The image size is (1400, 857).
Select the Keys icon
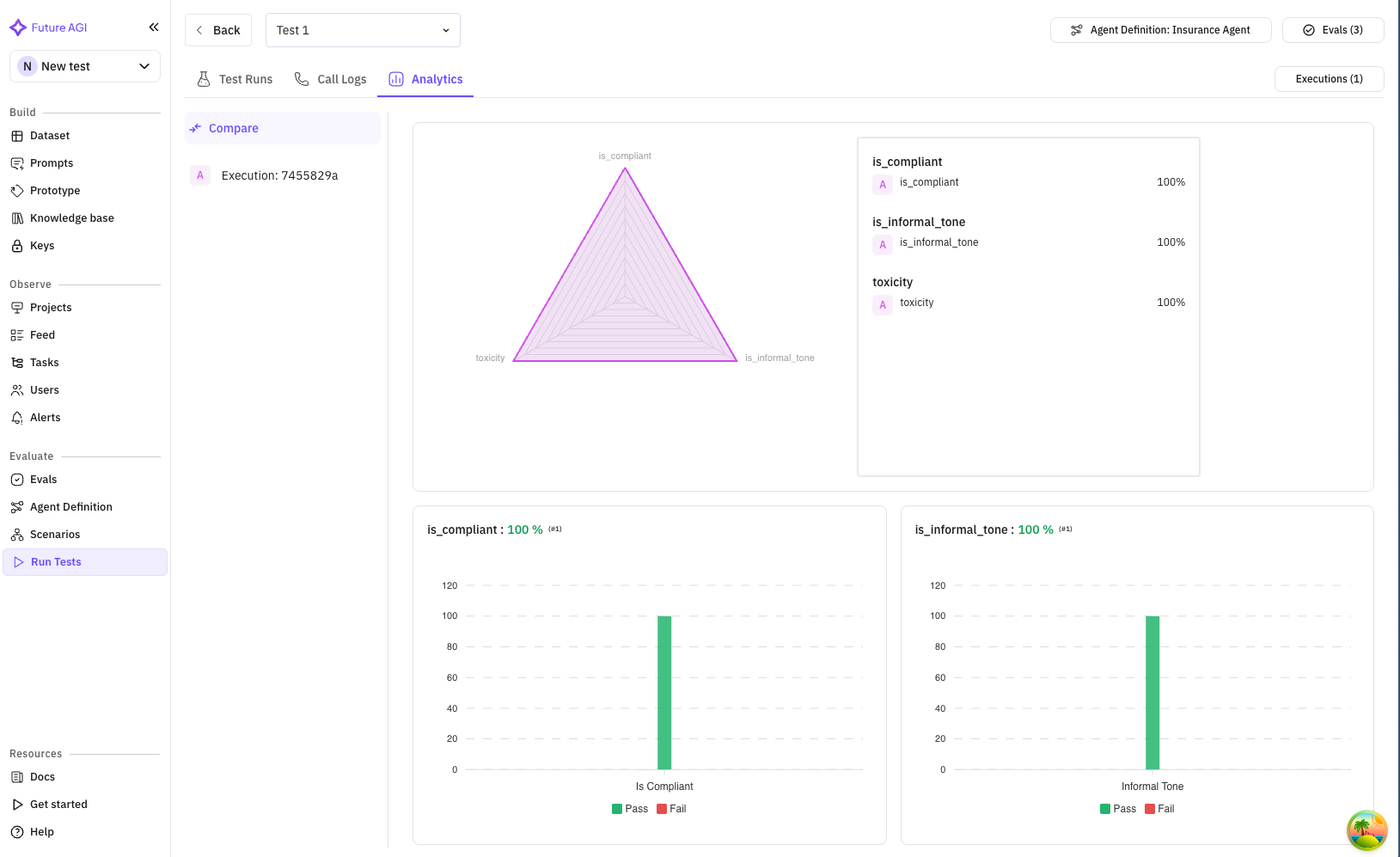[18, 245]
